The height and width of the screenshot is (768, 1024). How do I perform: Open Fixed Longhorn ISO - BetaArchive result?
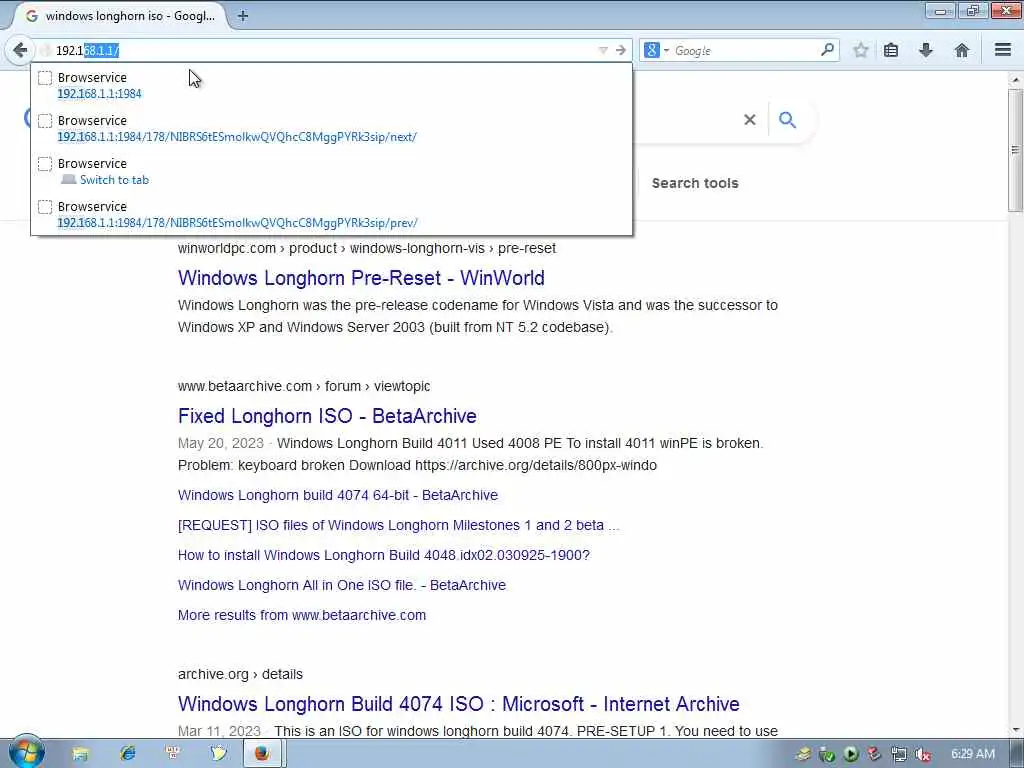[327, 416]
